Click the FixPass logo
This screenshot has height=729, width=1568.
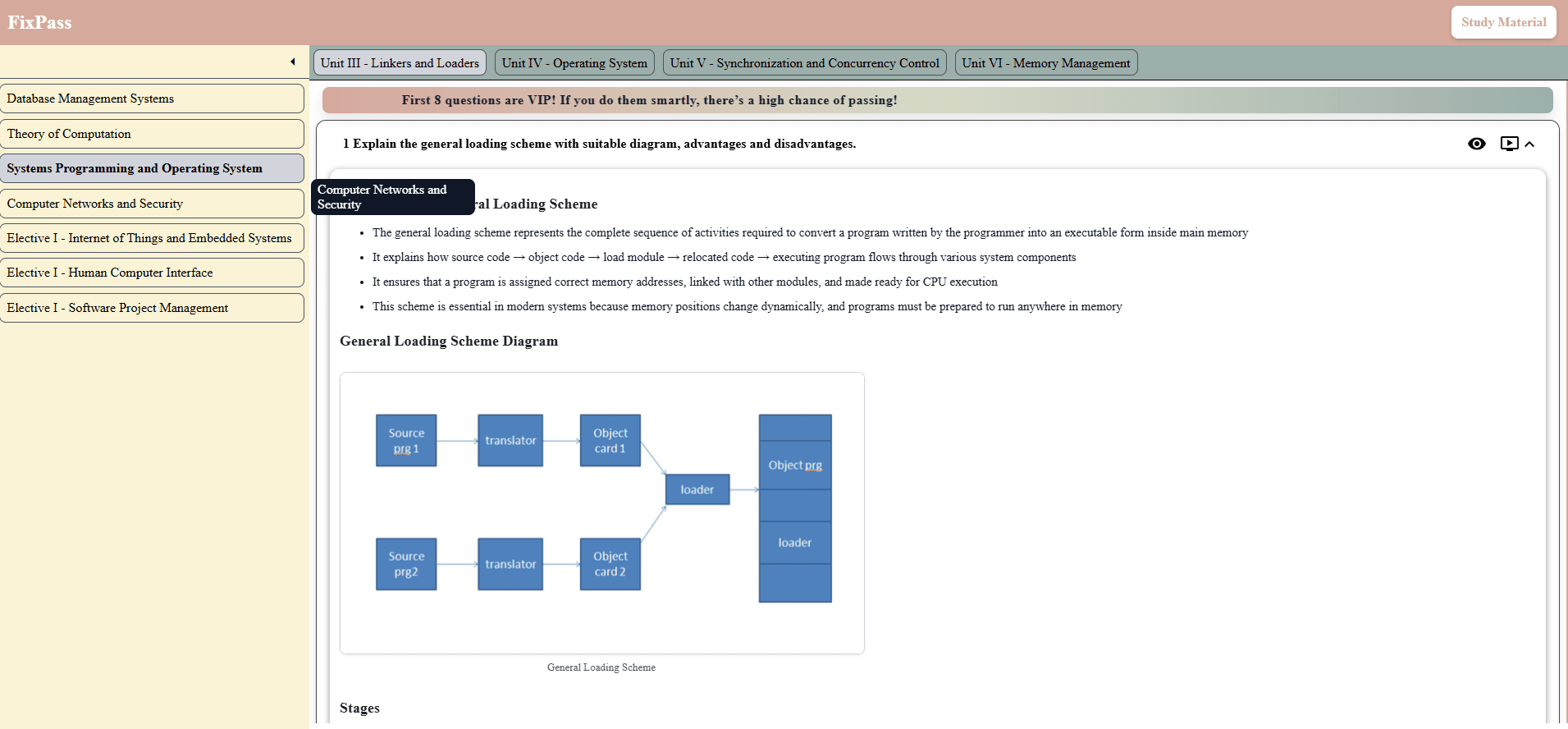point(39,22)
